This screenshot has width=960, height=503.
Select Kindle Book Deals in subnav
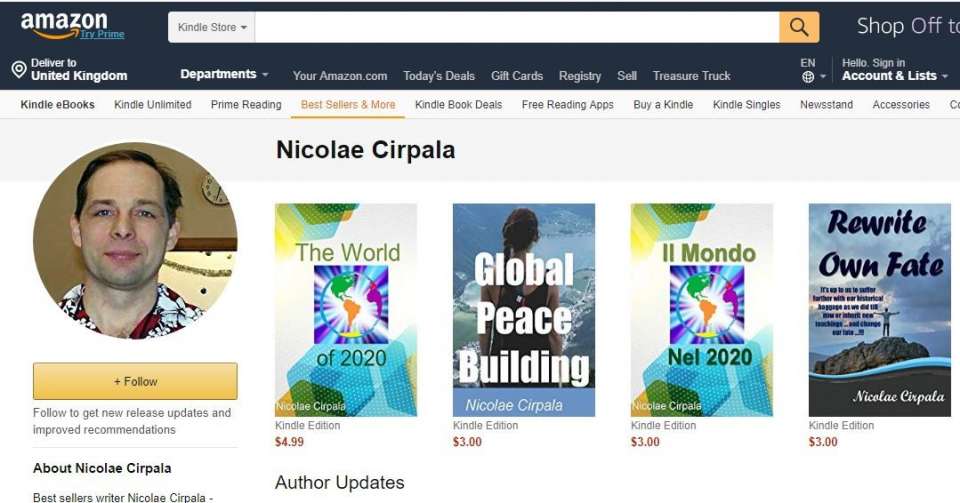459,105
